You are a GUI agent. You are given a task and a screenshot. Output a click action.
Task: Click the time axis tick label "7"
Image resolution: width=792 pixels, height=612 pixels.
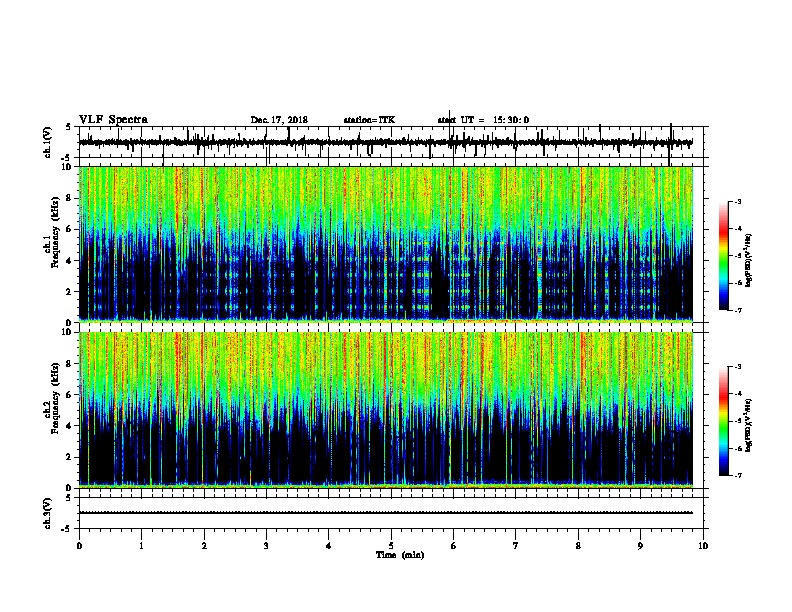516,546
